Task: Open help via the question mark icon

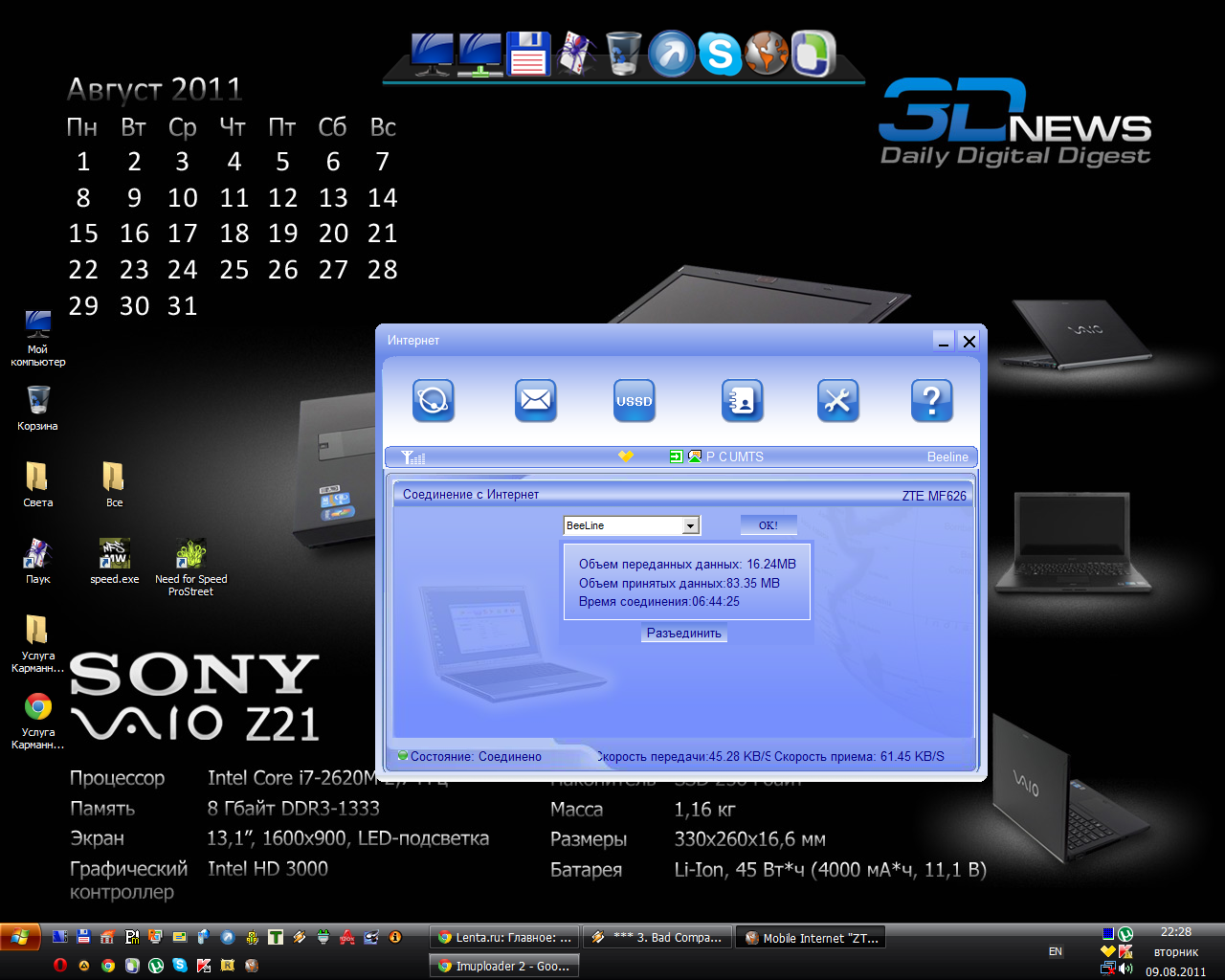Action: click(931, 400)
